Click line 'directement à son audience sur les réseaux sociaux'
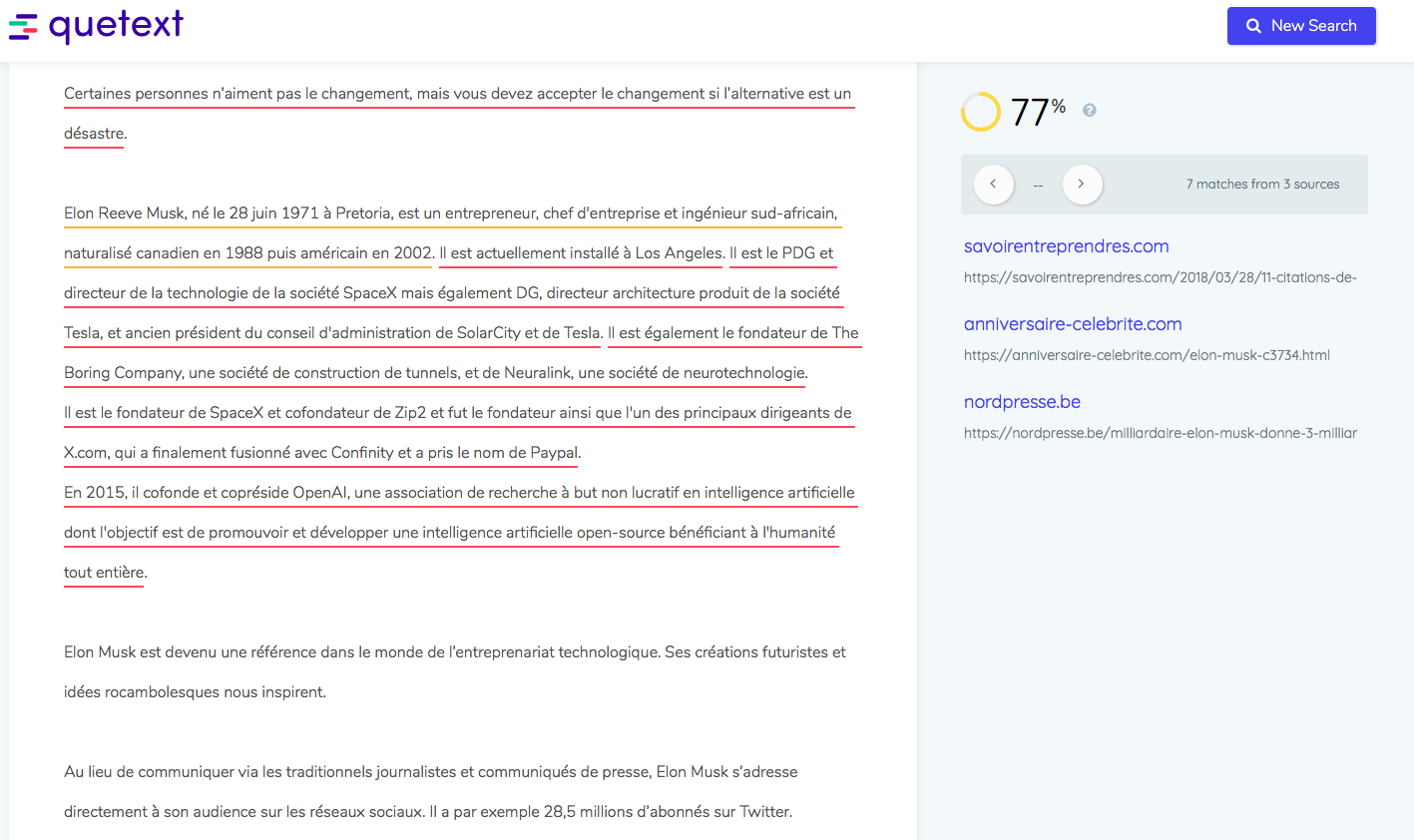This screenshot has width=1414, height=840. click(428, 812)
